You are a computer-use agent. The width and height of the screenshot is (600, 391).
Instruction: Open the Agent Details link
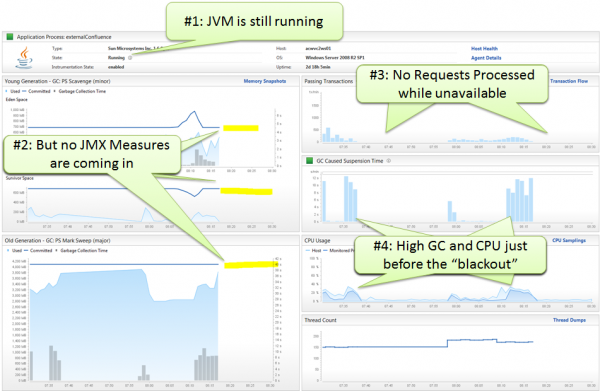pos(486,58)
